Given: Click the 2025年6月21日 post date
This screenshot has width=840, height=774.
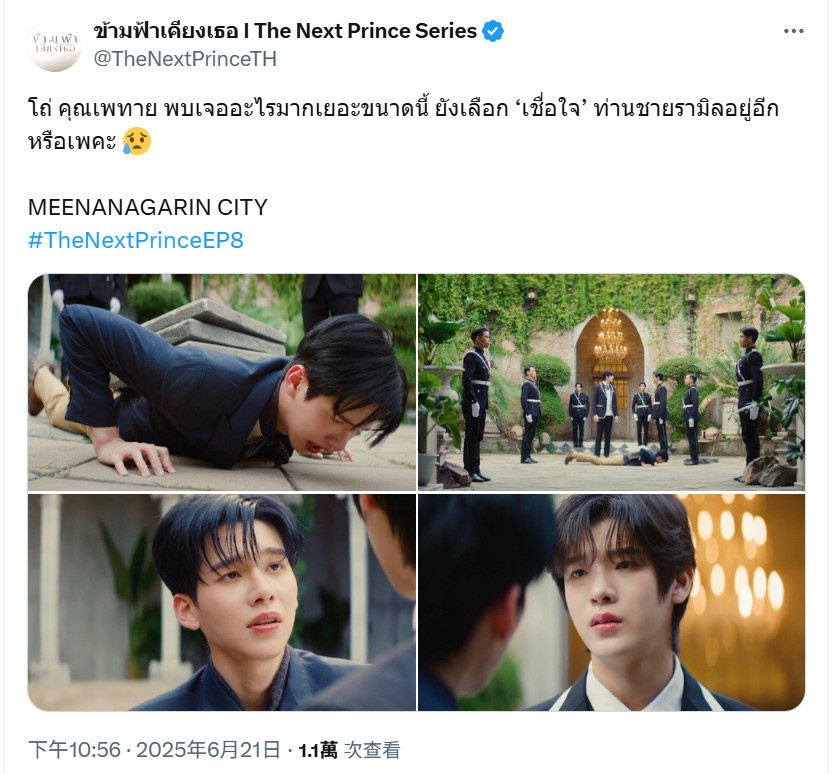Looking at the screenshot, I should point(208,750).
